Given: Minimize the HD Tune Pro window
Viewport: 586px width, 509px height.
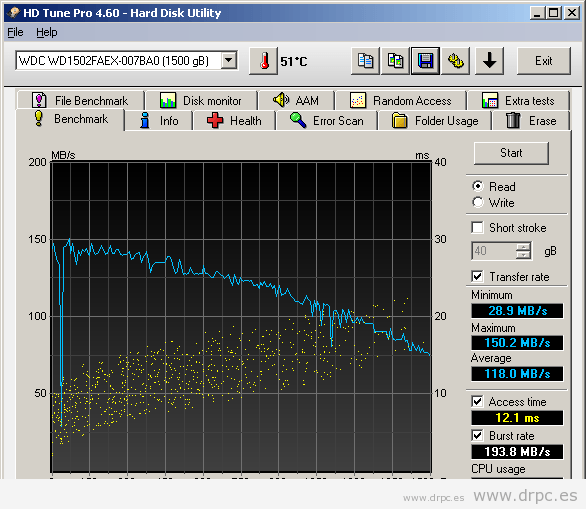Looking at the screenshot, I should pos(537,13).
